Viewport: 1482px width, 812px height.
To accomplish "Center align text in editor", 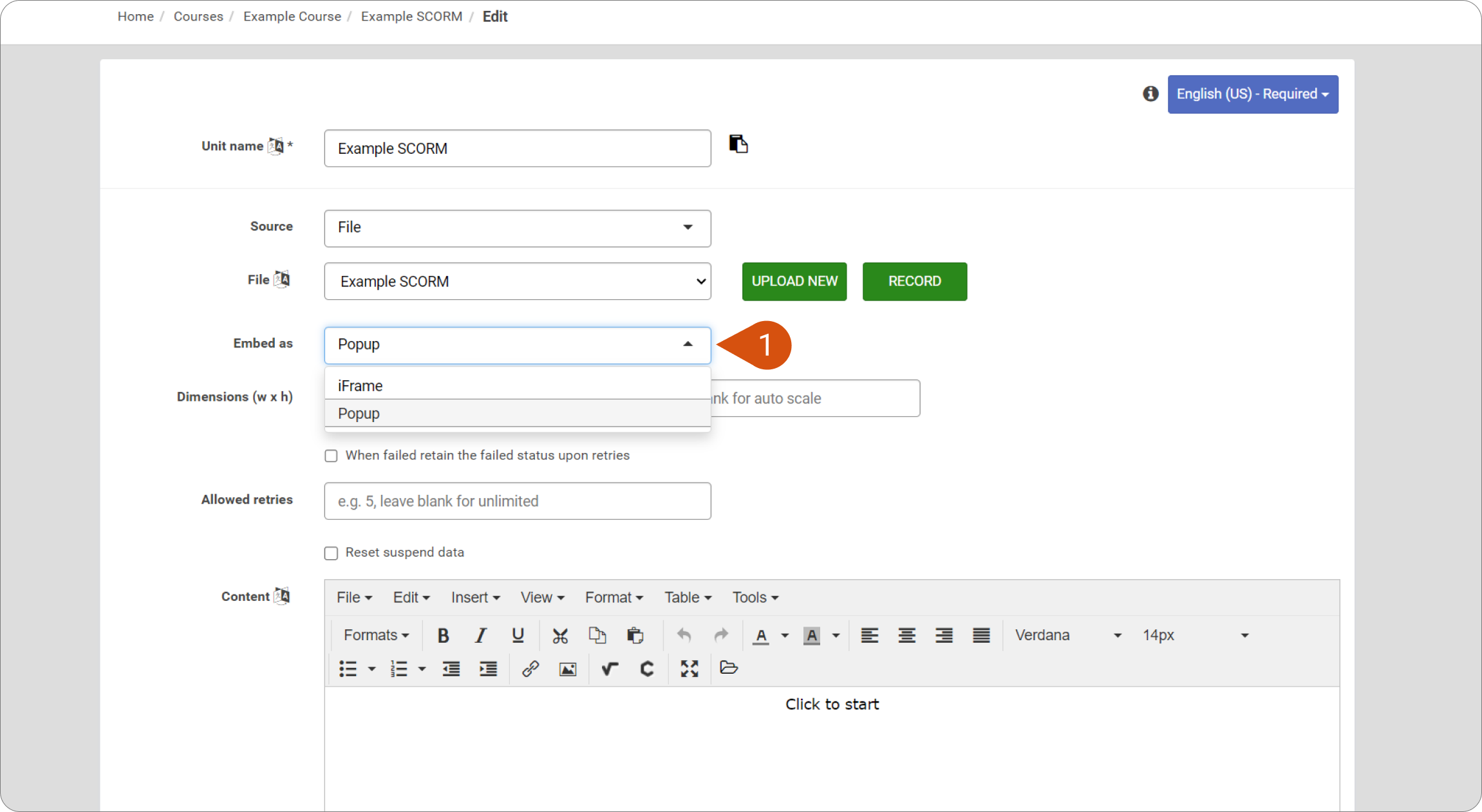I will click(906, 636).
